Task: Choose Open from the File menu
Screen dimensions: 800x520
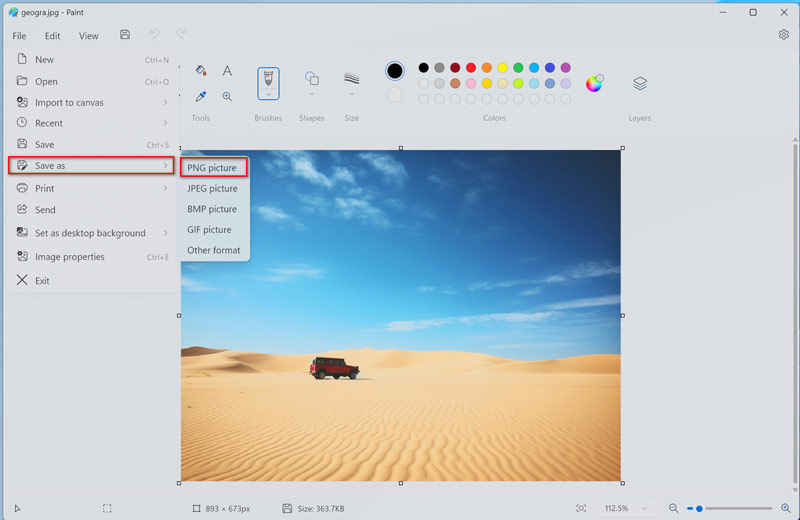Action: click(93, 81)
